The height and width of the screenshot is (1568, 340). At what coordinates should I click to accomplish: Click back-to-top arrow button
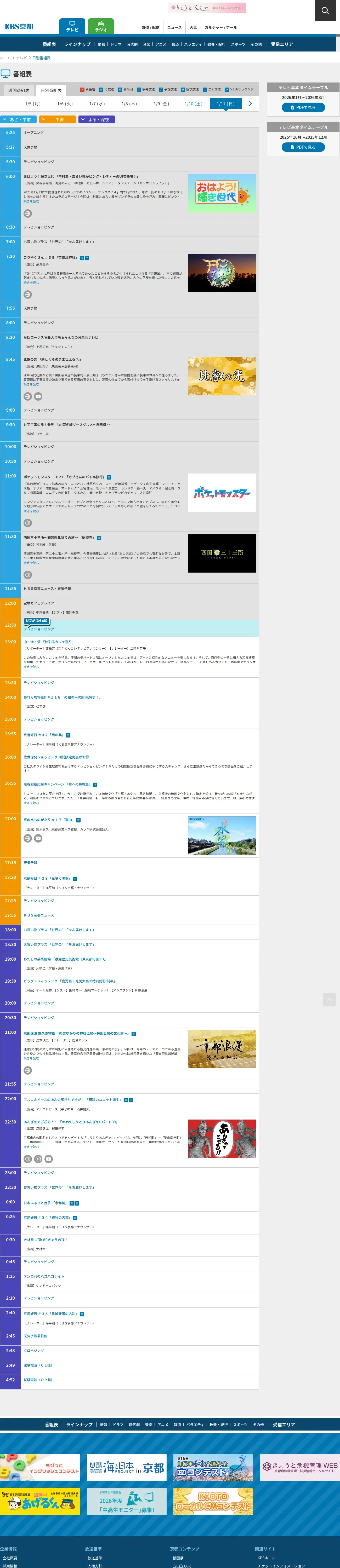click(329, 1000)
